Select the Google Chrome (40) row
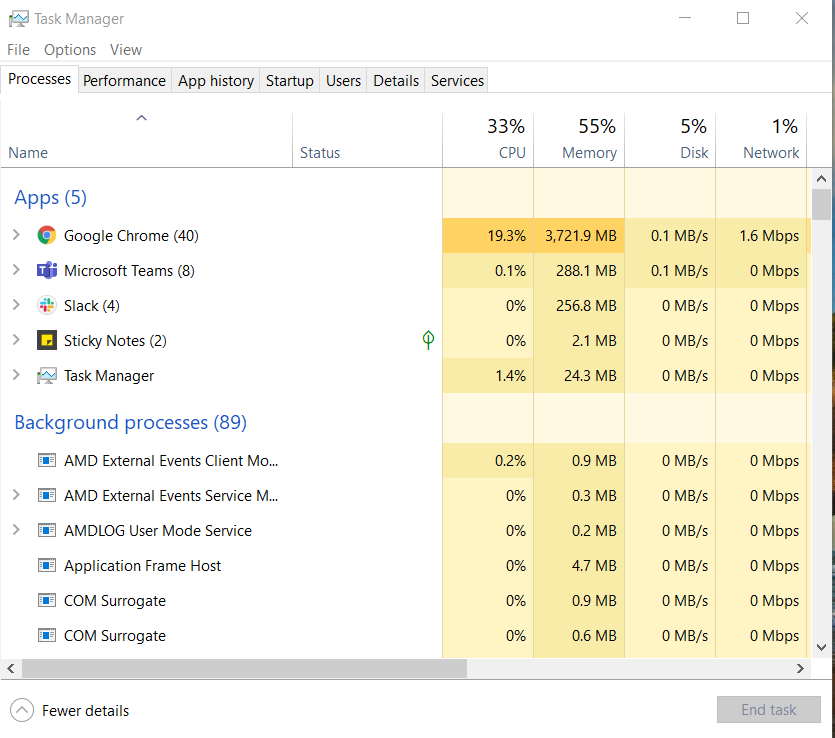The width and height of the screenshot is (835, 738). pos(406,235)
